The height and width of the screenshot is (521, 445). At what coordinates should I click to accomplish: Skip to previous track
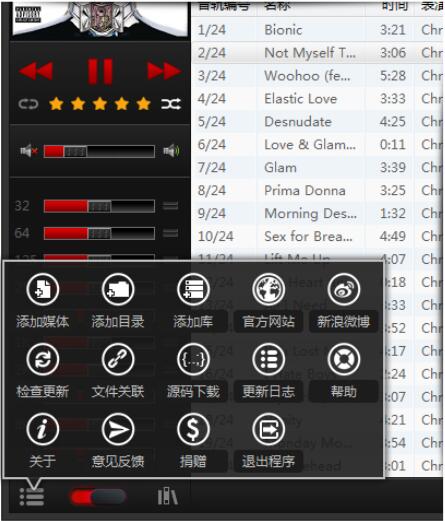pyautogui.click(x=36, y=71)
